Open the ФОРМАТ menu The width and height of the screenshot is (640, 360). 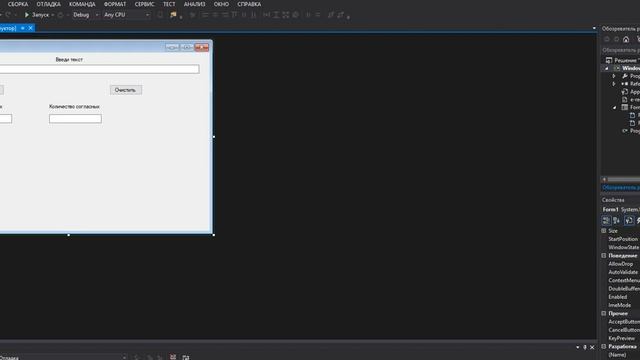(x=115, y=4)
